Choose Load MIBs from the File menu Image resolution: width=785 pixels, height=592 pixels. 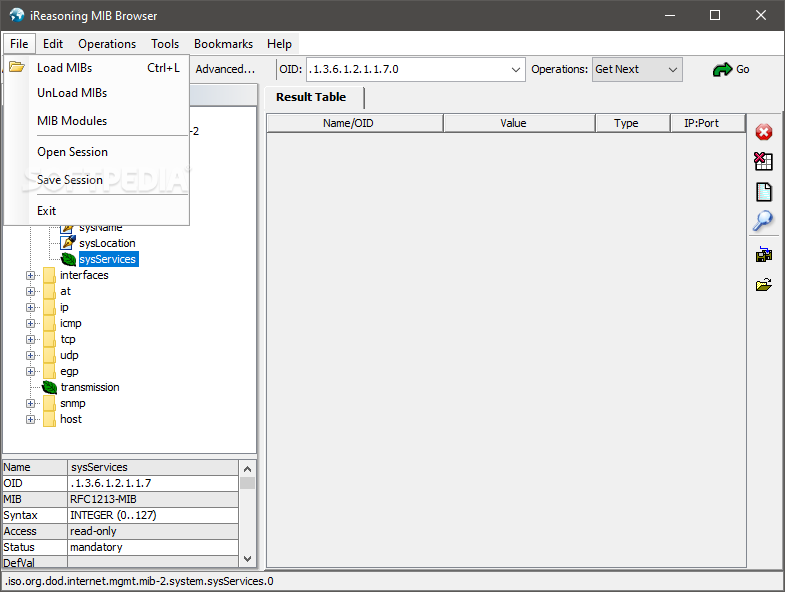pos(97,68)
